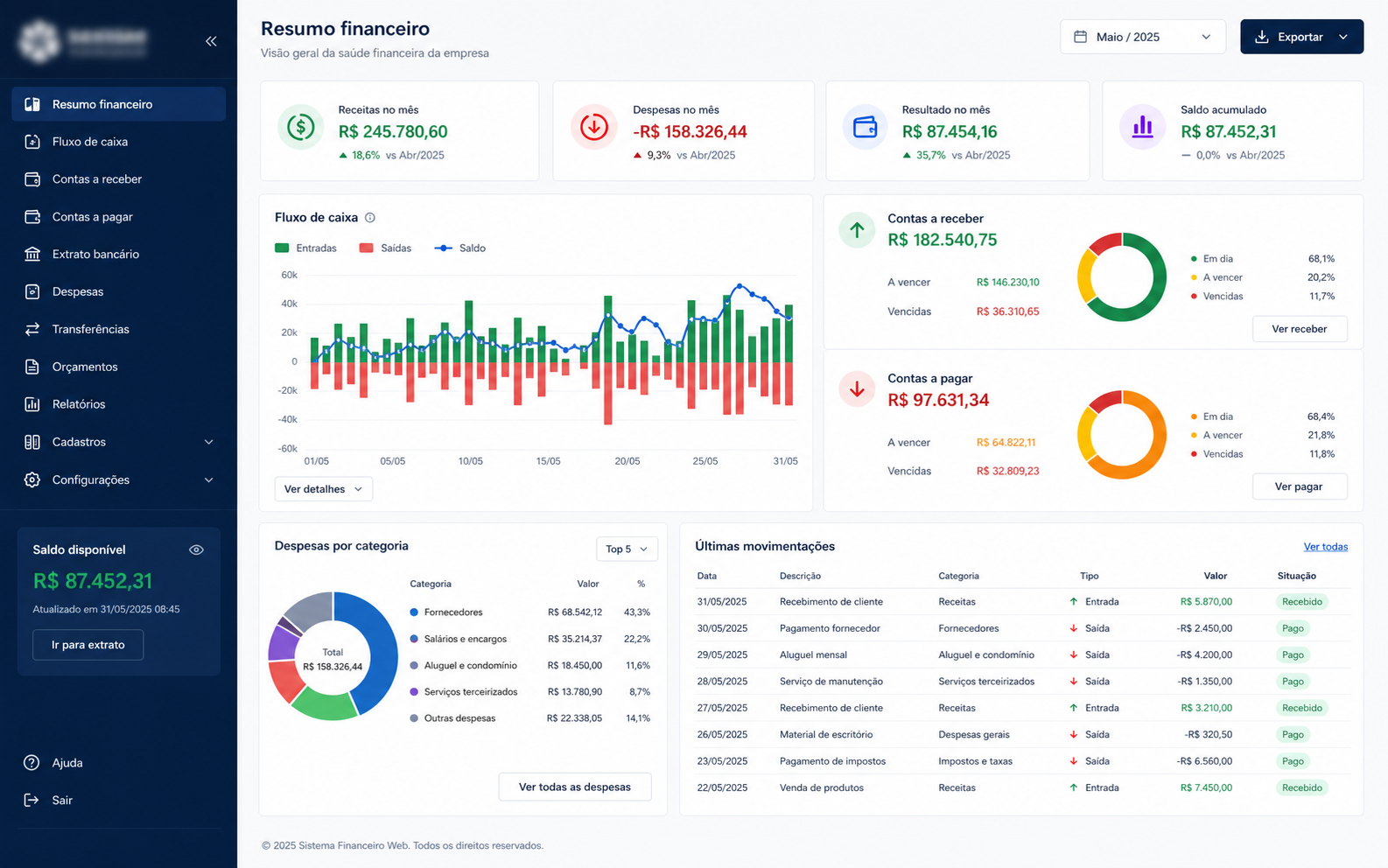Click the -R$ 4.200,00 amount
This screenshot has height=868, width=1388.
[1205, 655]
